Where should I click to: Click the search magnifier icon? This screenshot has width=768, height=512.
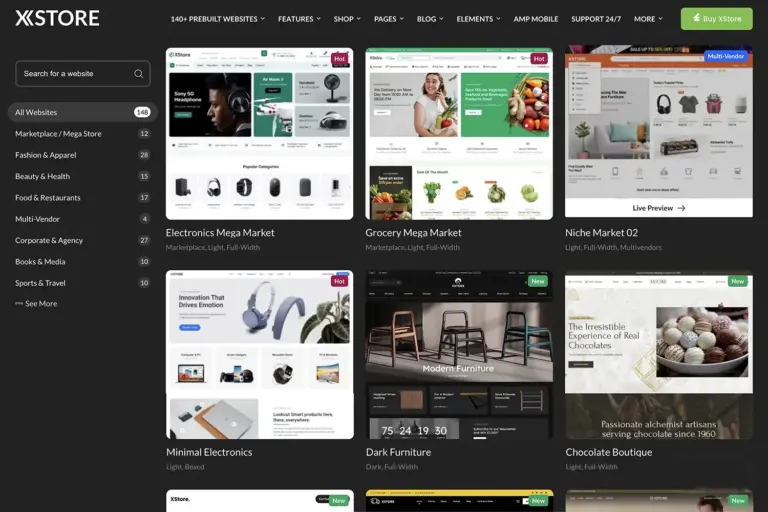coord(138,73)
